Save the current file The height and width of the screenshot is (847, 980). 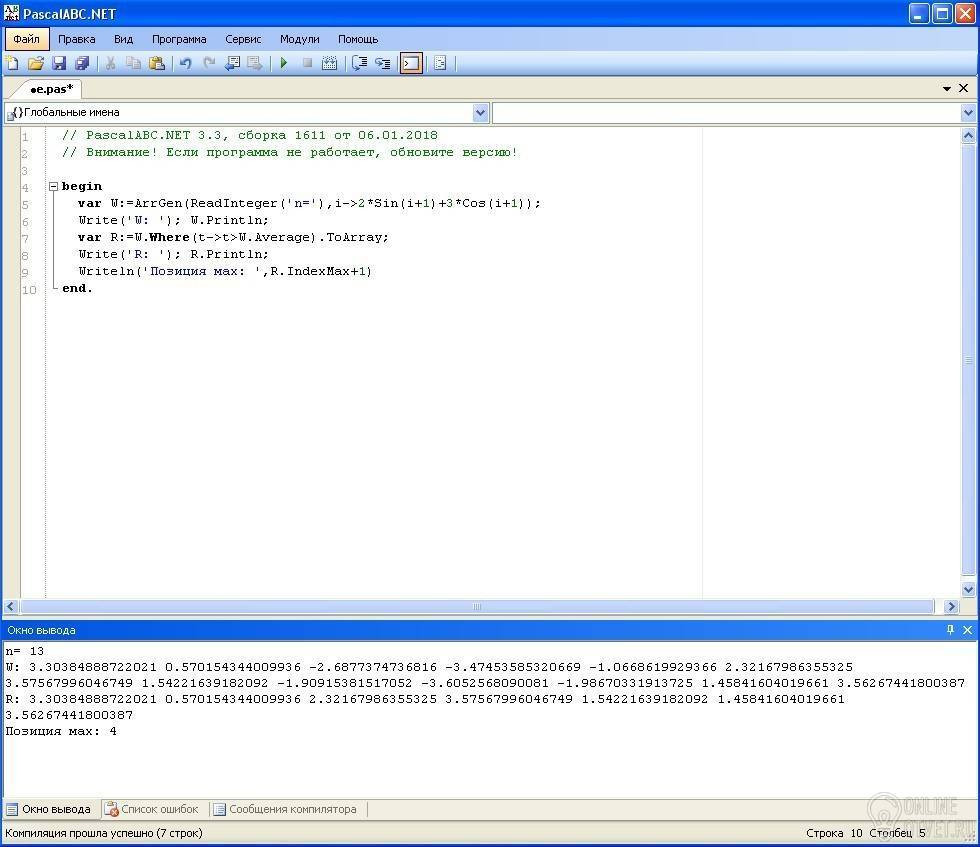coord(59,63)
